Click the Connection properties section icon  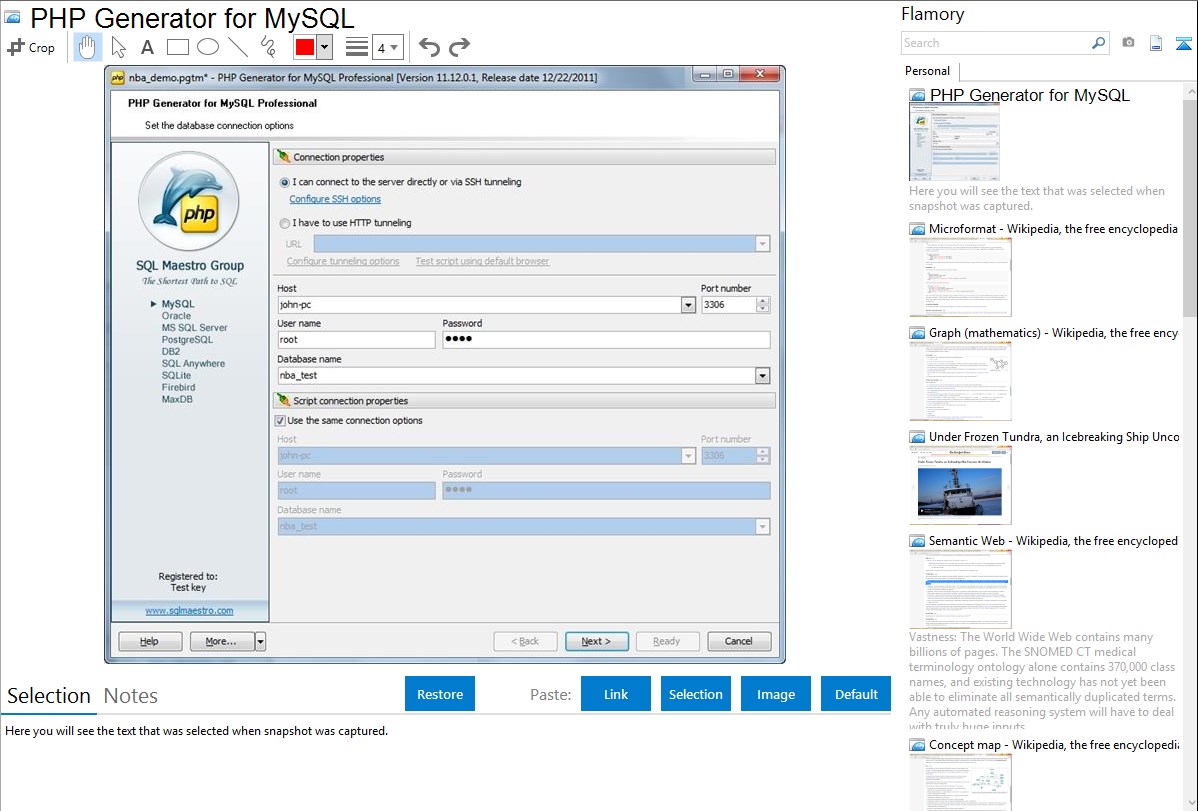point(283,157)
